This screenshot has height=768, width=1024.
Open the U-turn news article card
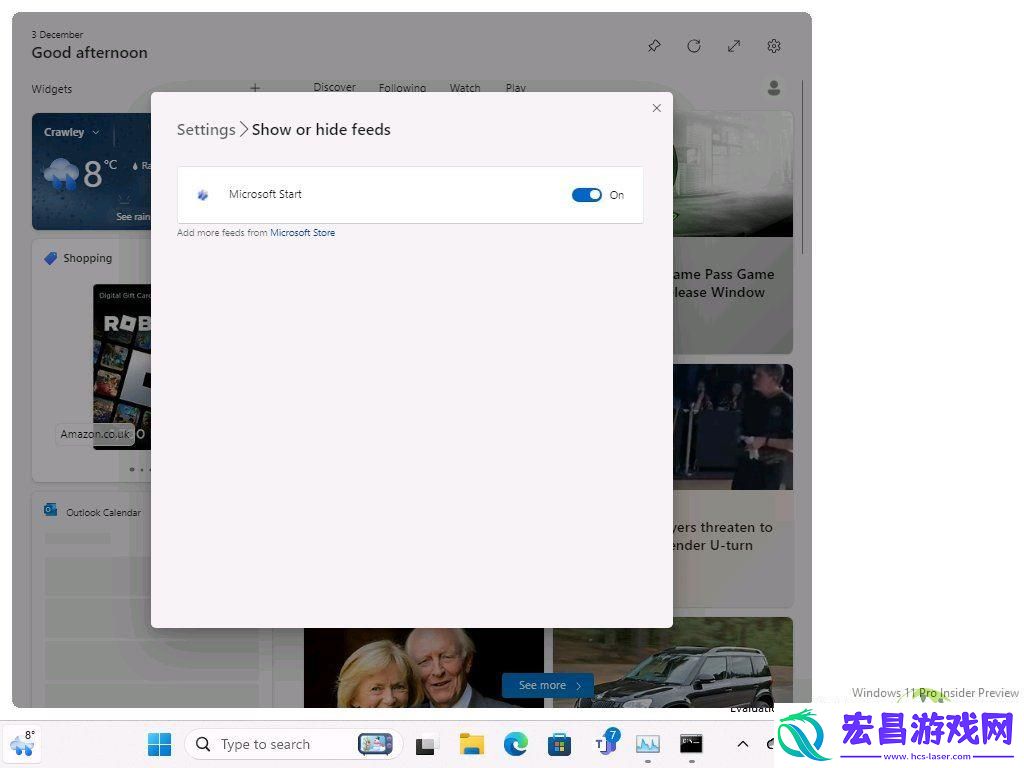point(733,485)
